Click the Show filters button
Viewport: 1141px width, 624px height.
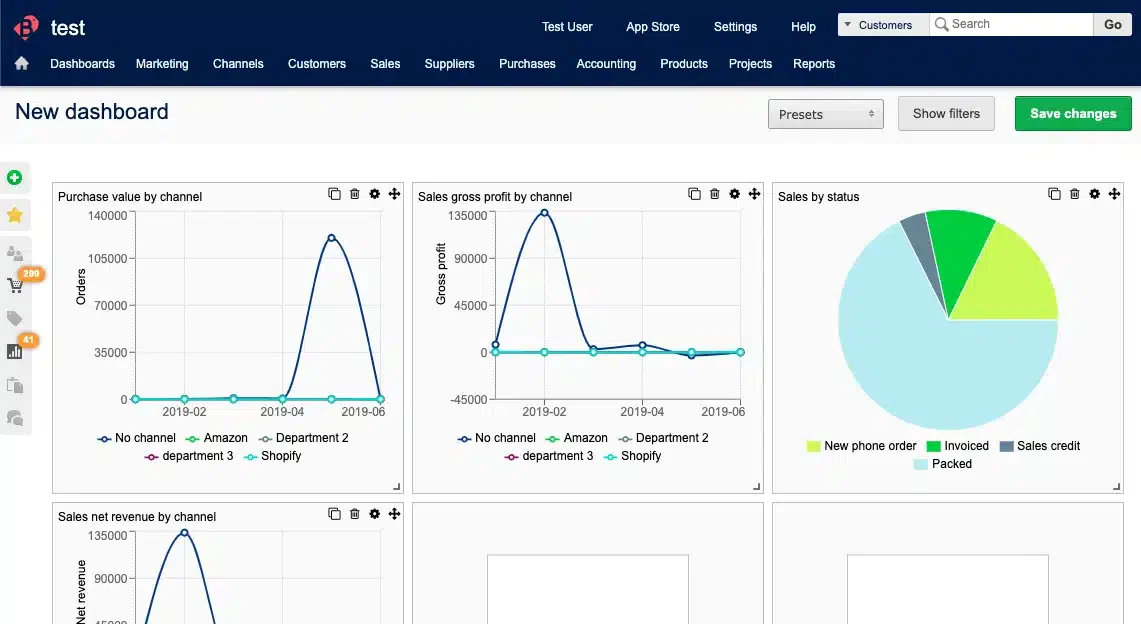point(946,113)
